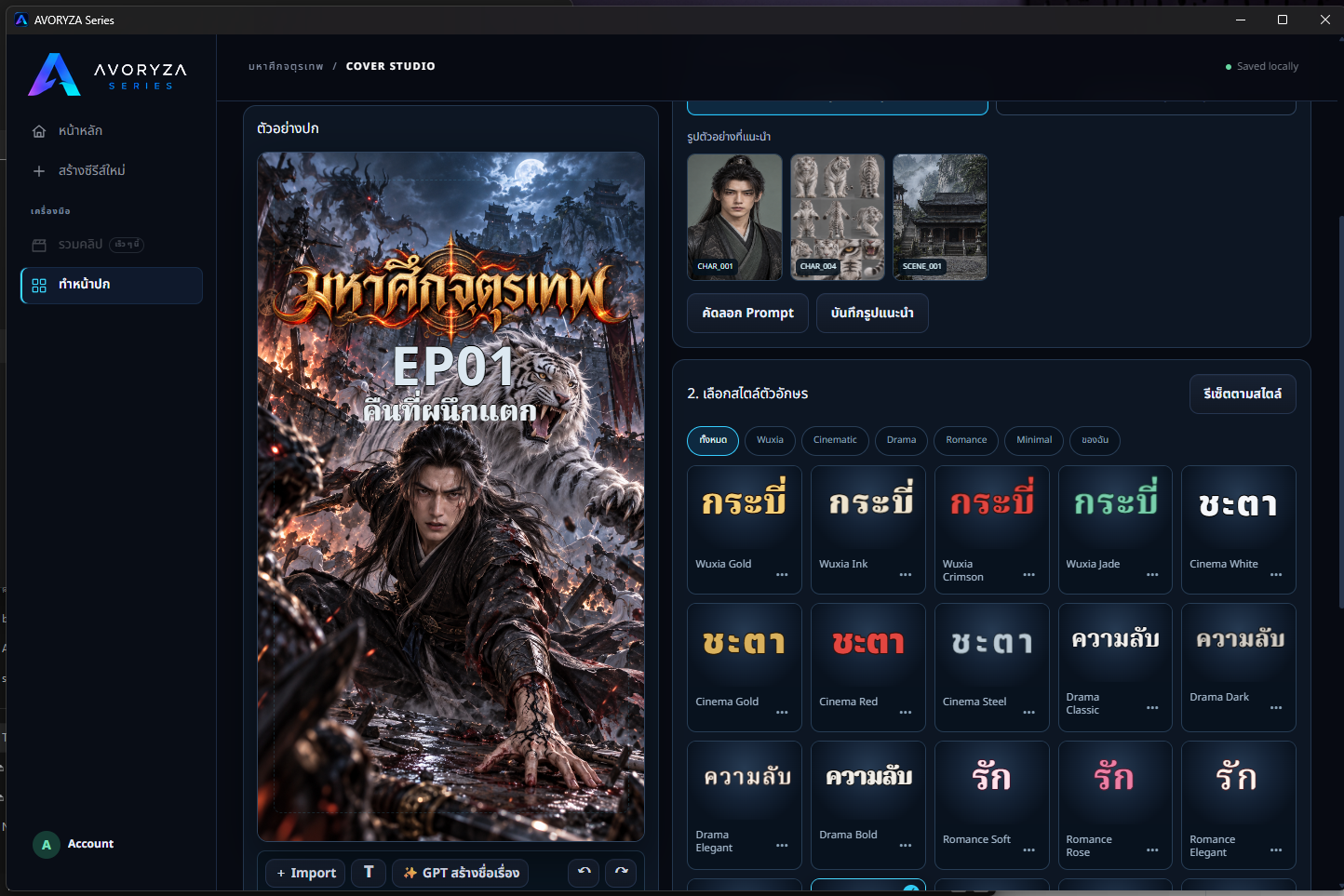1344x896 pixels.
Task: Choose the Drama Bold text style
Action: pyautogui.click(x=868, y=806)
